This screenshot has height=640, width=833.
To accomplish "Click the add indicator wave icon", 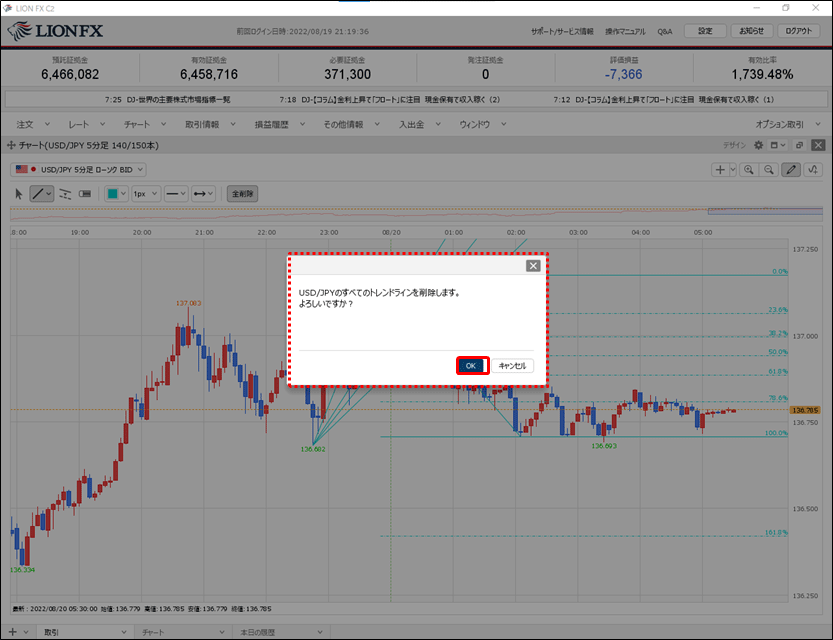I will point(813,169).
